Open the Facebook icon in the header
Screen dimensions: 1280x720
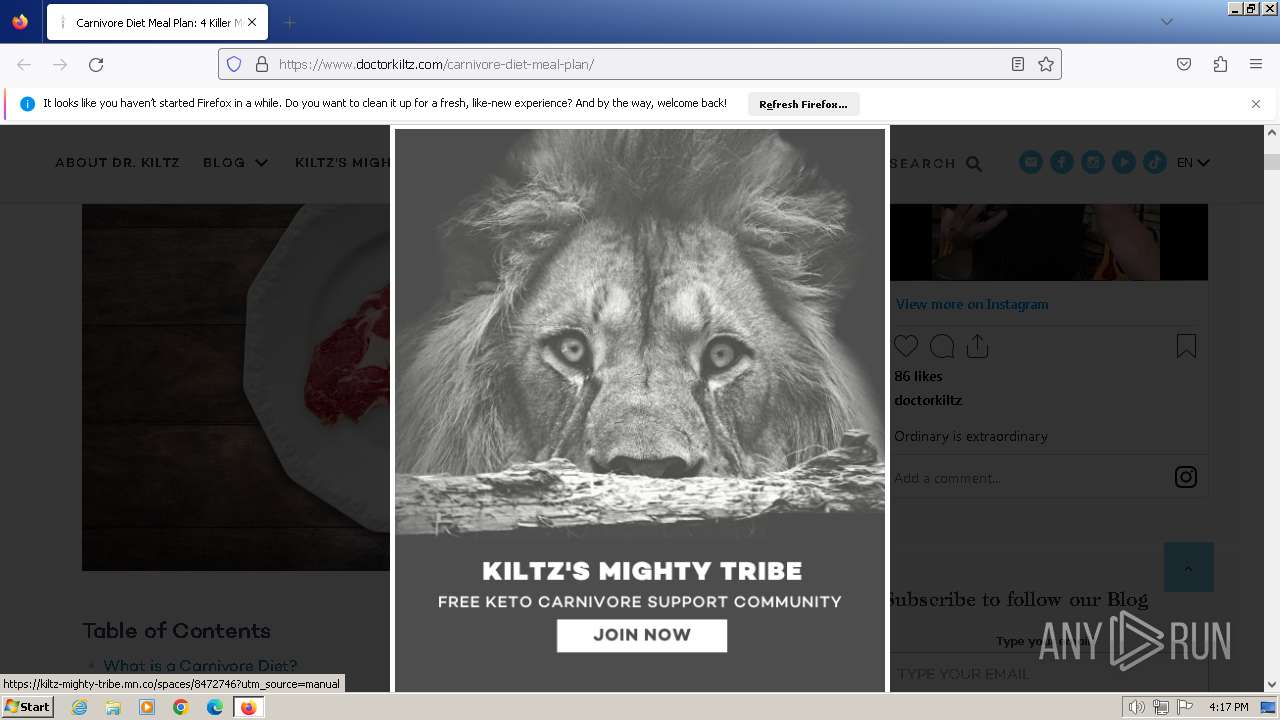pyautogui.click(x=1062, y=162)
